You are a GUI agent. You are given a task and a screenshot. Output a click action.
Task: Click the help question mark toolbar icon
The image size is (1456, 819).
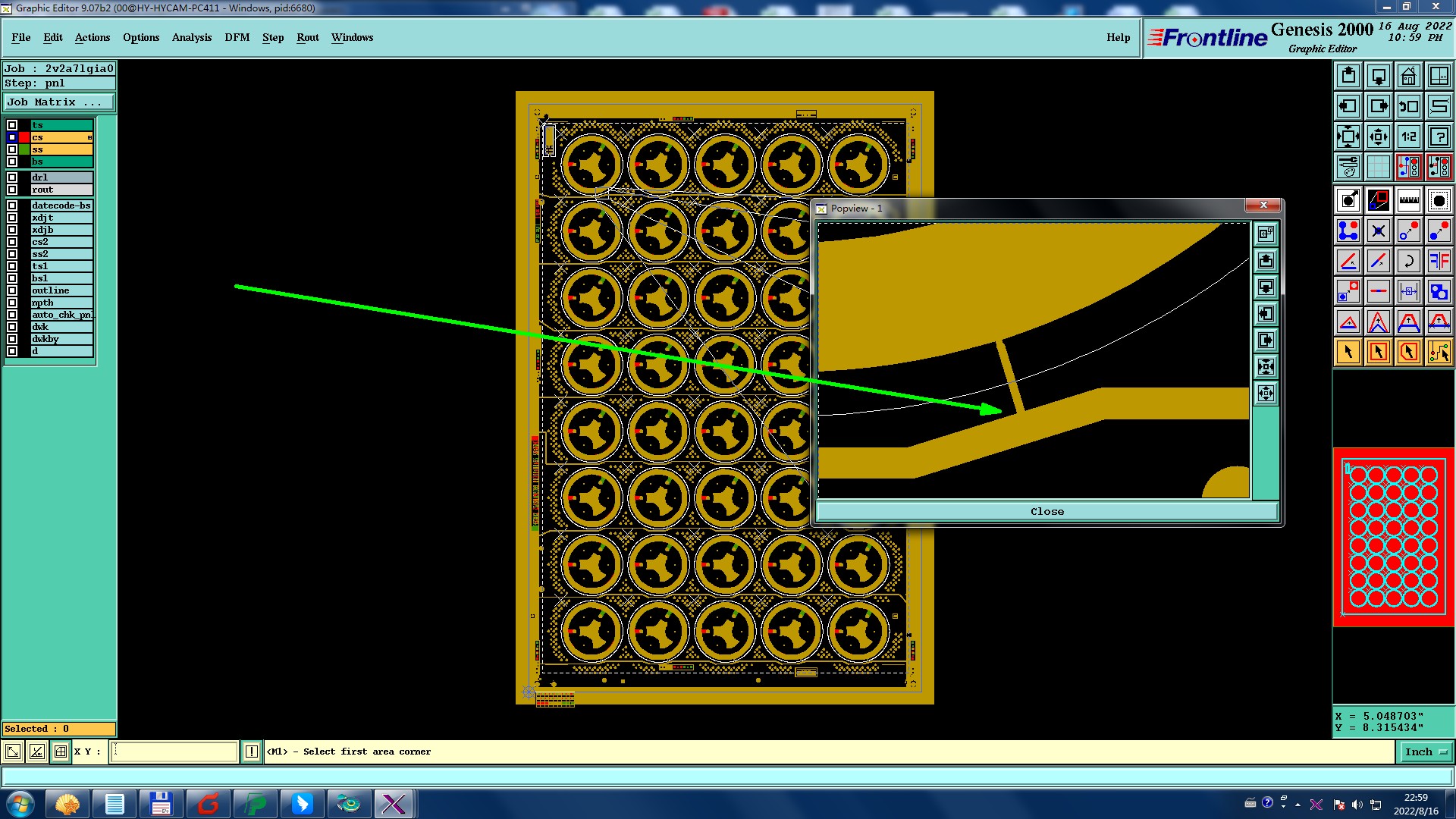coord(1439,136)
